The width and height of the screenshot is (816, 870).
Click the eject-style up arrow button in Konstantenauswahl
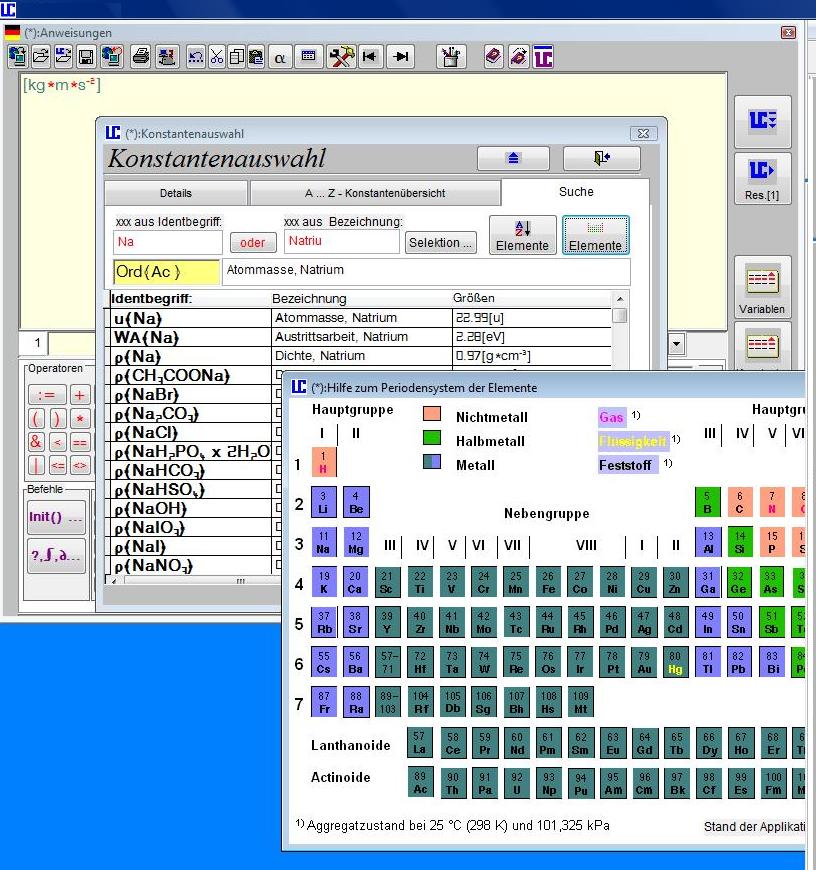513,158
